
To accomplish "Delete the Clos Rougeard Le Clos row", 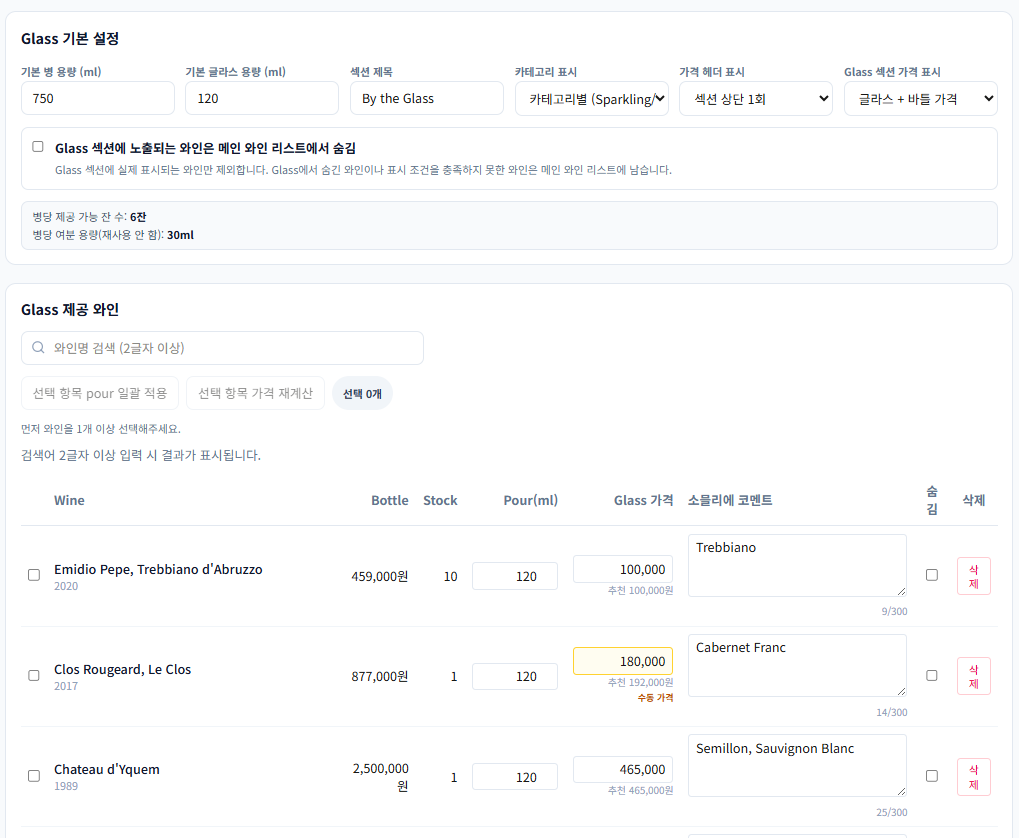I will tap(974, 676).
